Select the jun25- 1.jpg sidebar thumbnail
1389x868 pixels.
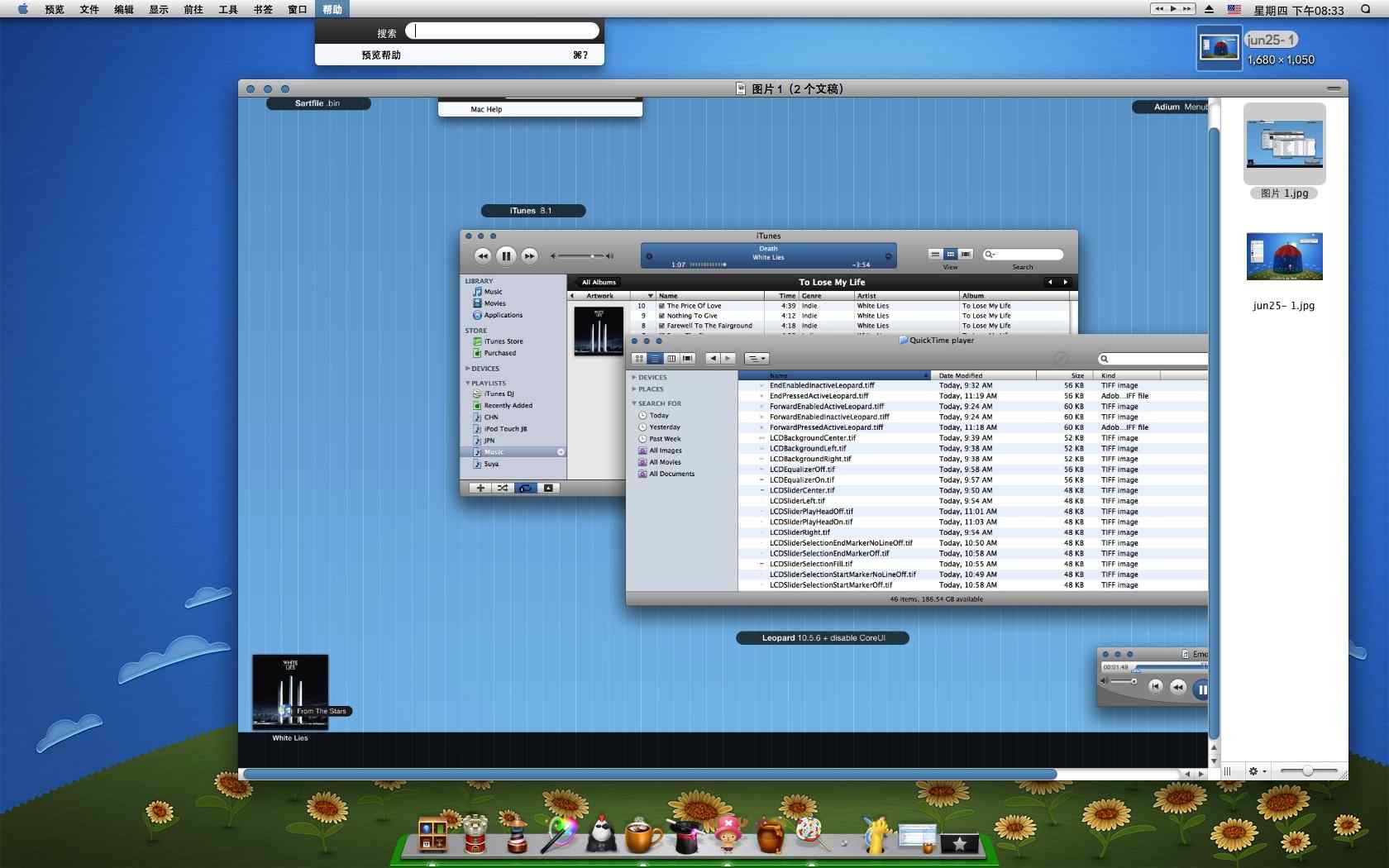pyautogui.click(x=1284, y=257)
